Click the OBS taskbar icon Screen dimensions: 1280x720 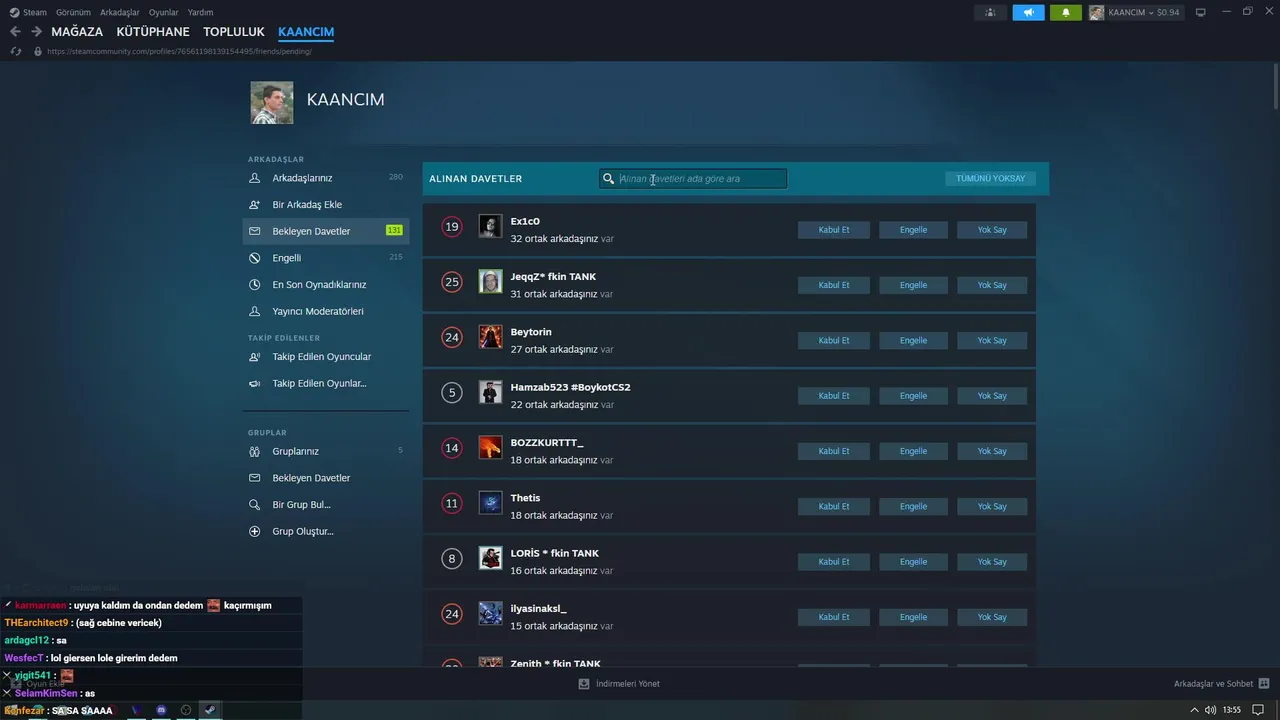click(x=185, y=710)
